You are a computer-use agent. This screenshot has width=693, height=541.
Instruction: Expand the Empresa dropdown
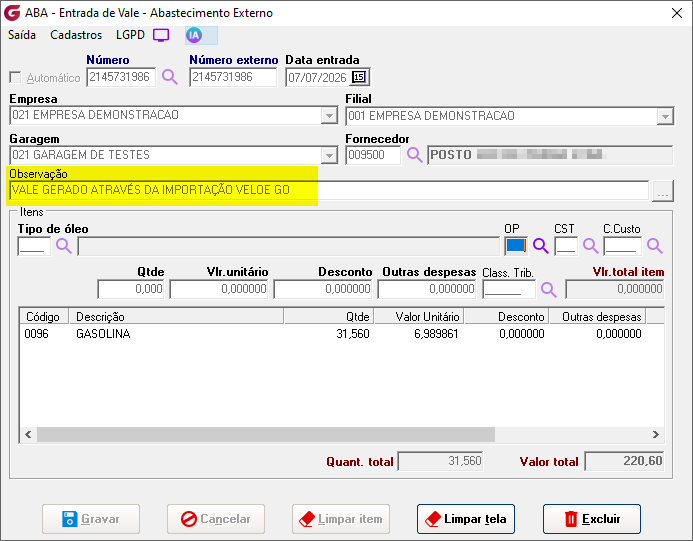click(329, 116)
